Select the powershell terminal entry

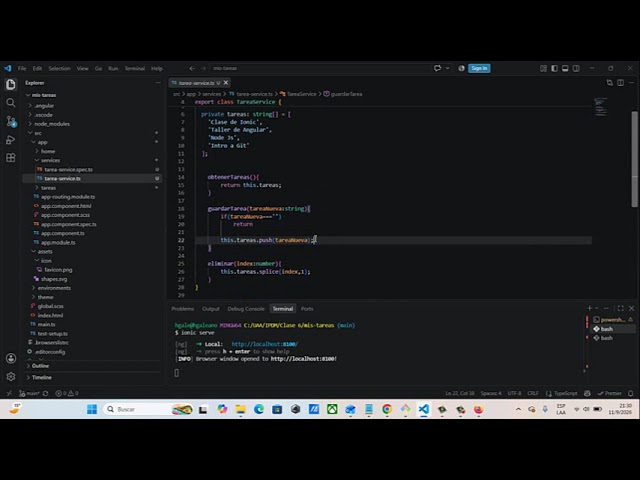tap(613, 320)
